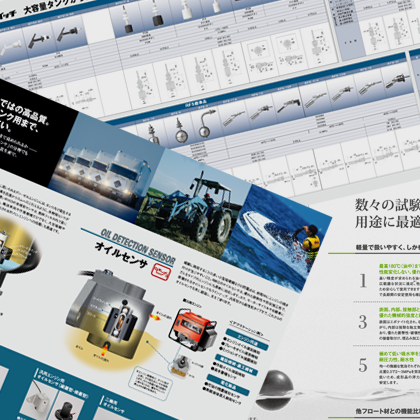
Task: Click the "オイルセンサ" title text
Action: point(121,256)
